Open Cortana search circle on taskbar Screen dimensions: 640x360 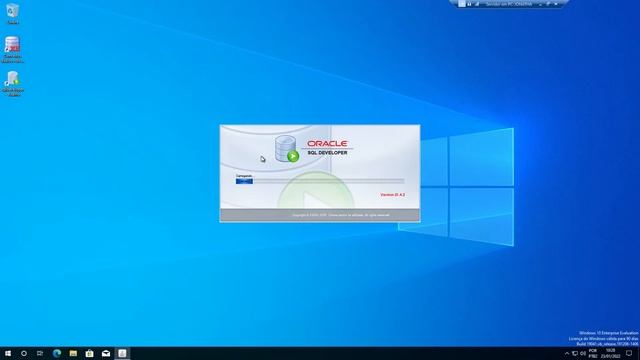[24, 353]
